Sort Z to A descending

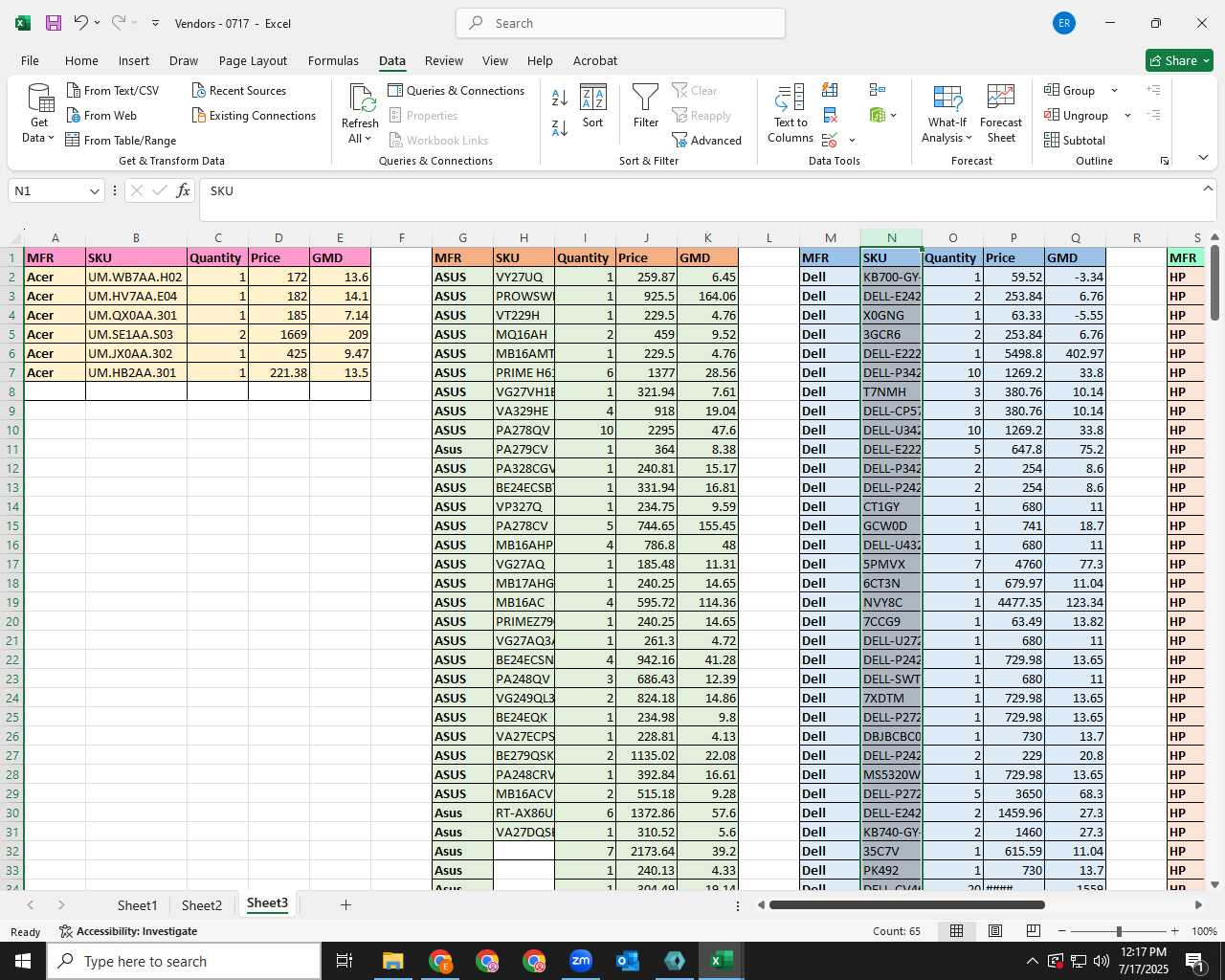560,127
